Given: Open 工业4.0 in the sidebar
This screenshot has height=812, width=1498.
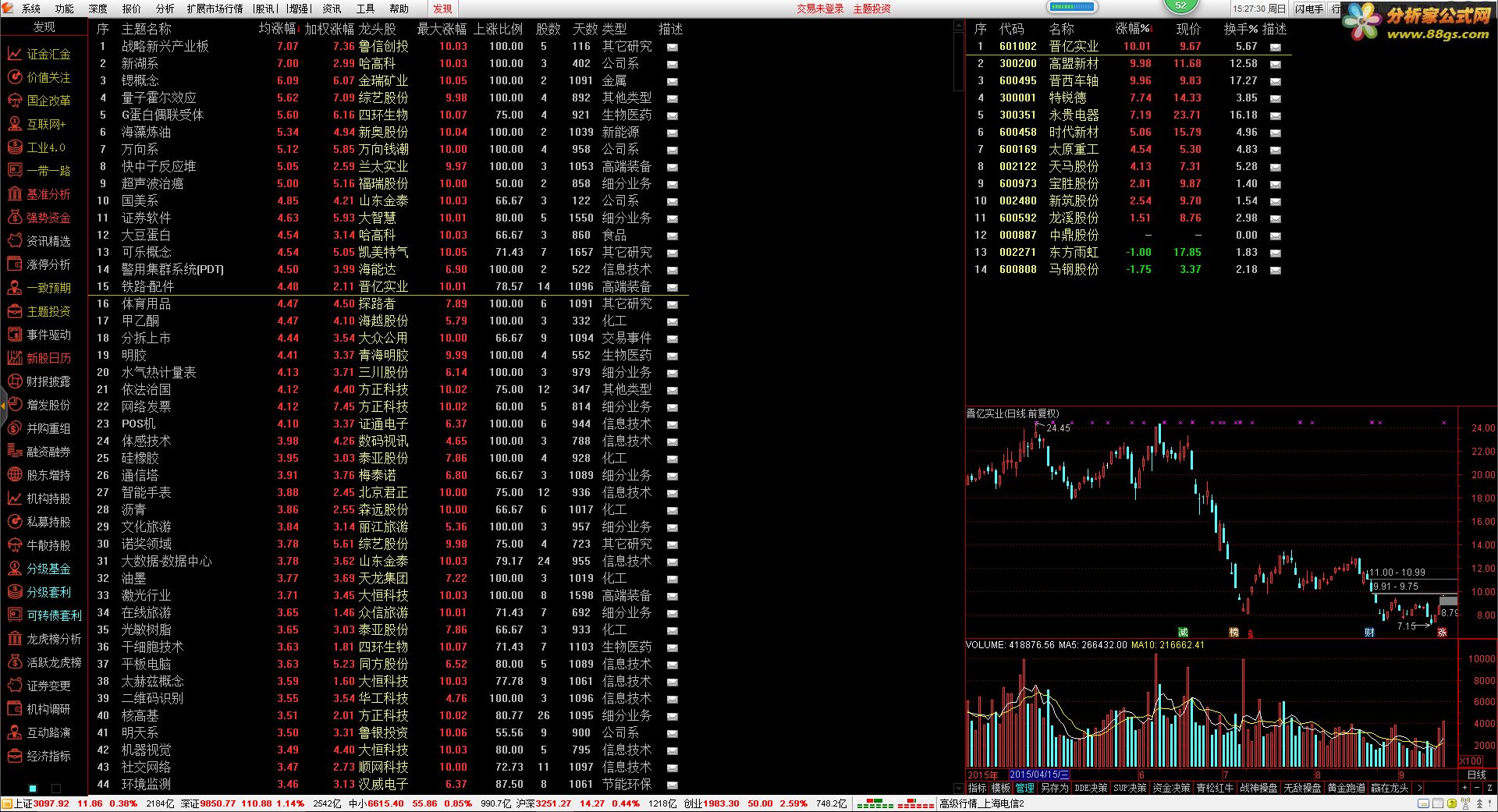Looking at the screenshot, I should pyautogui.click(x=37, y=147).
